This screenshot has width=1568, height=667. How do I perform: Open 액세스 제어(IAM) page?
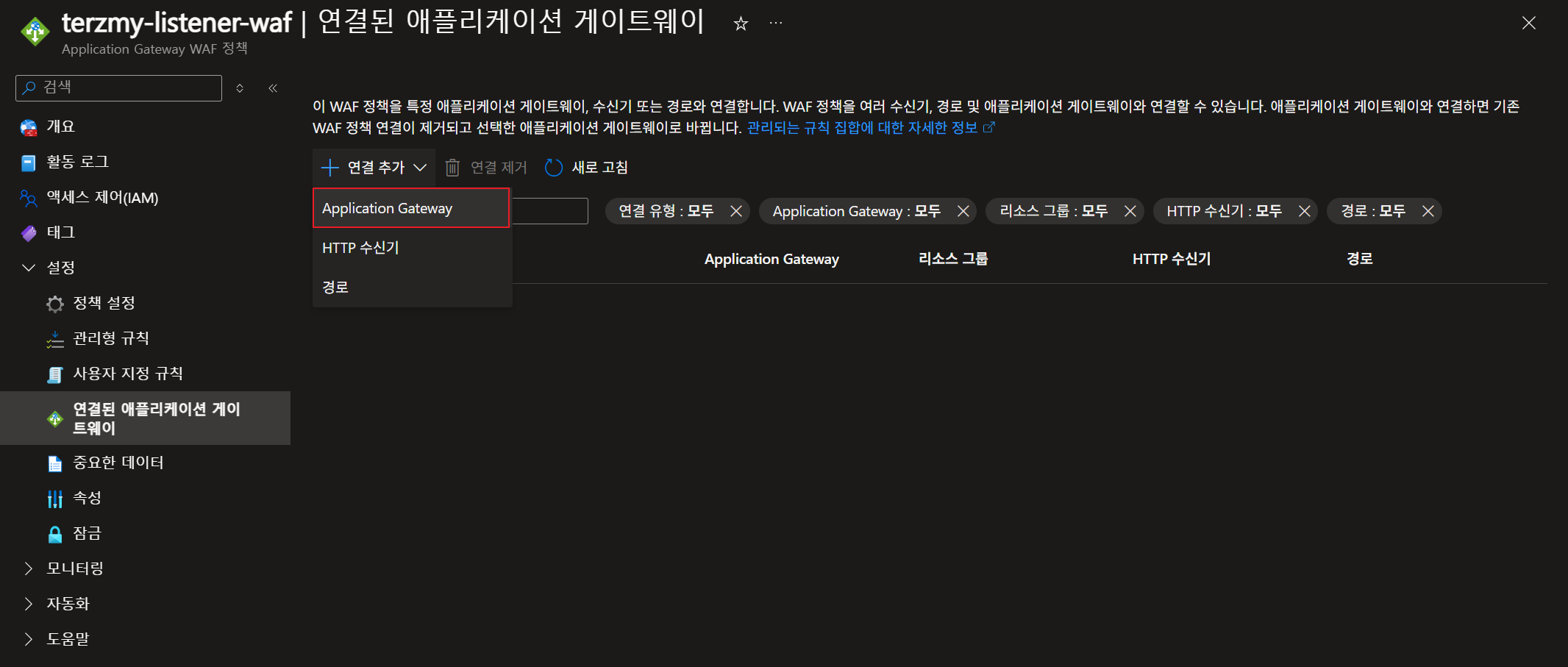(x=102, y=197)
